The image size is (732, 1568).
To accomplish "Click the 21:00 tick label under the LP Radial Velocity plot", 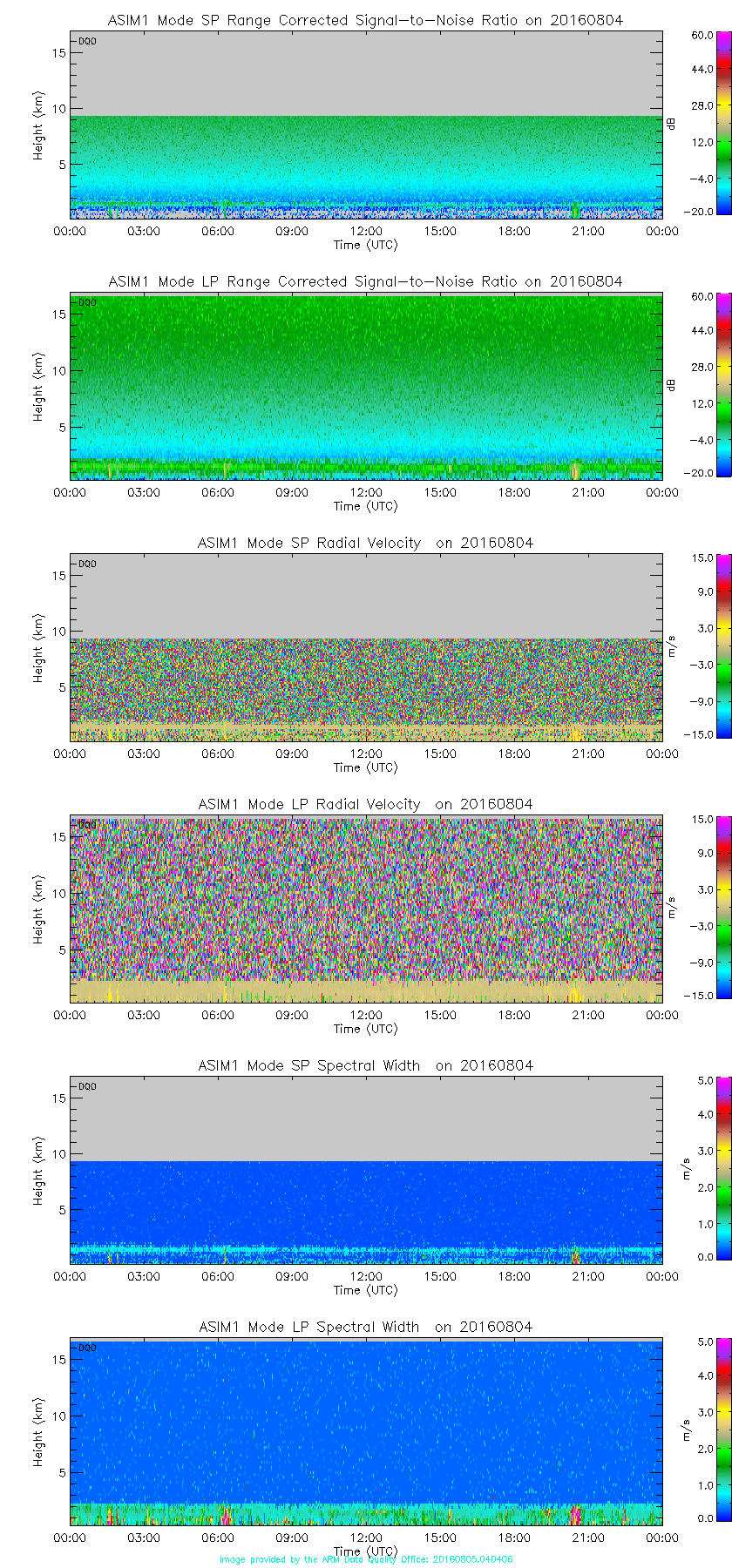I will [588, 1015].
